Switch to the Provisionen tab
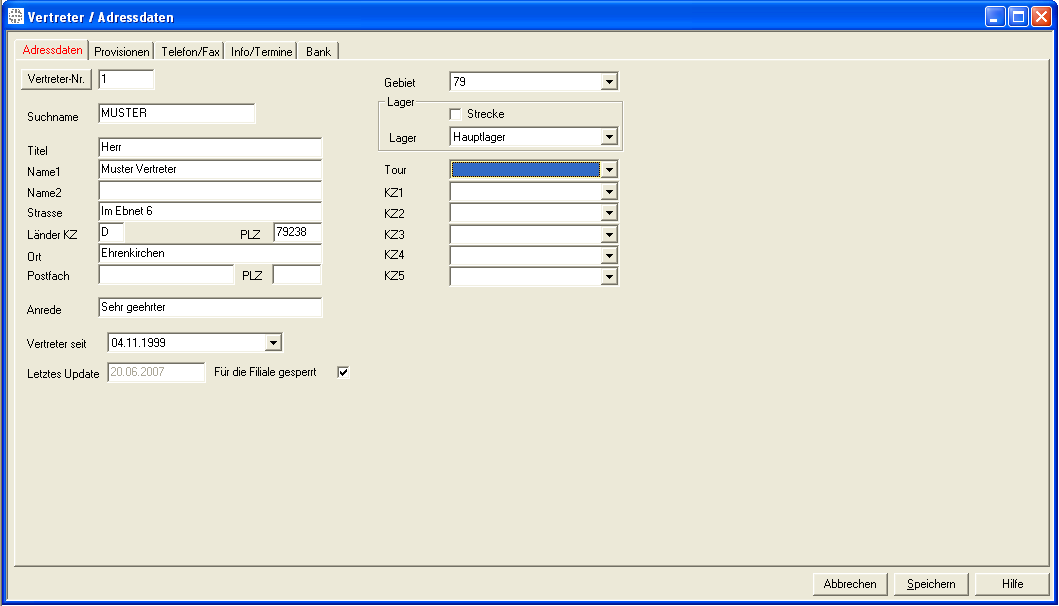Viewport: 1059px width, 606px height. (122, 52)
